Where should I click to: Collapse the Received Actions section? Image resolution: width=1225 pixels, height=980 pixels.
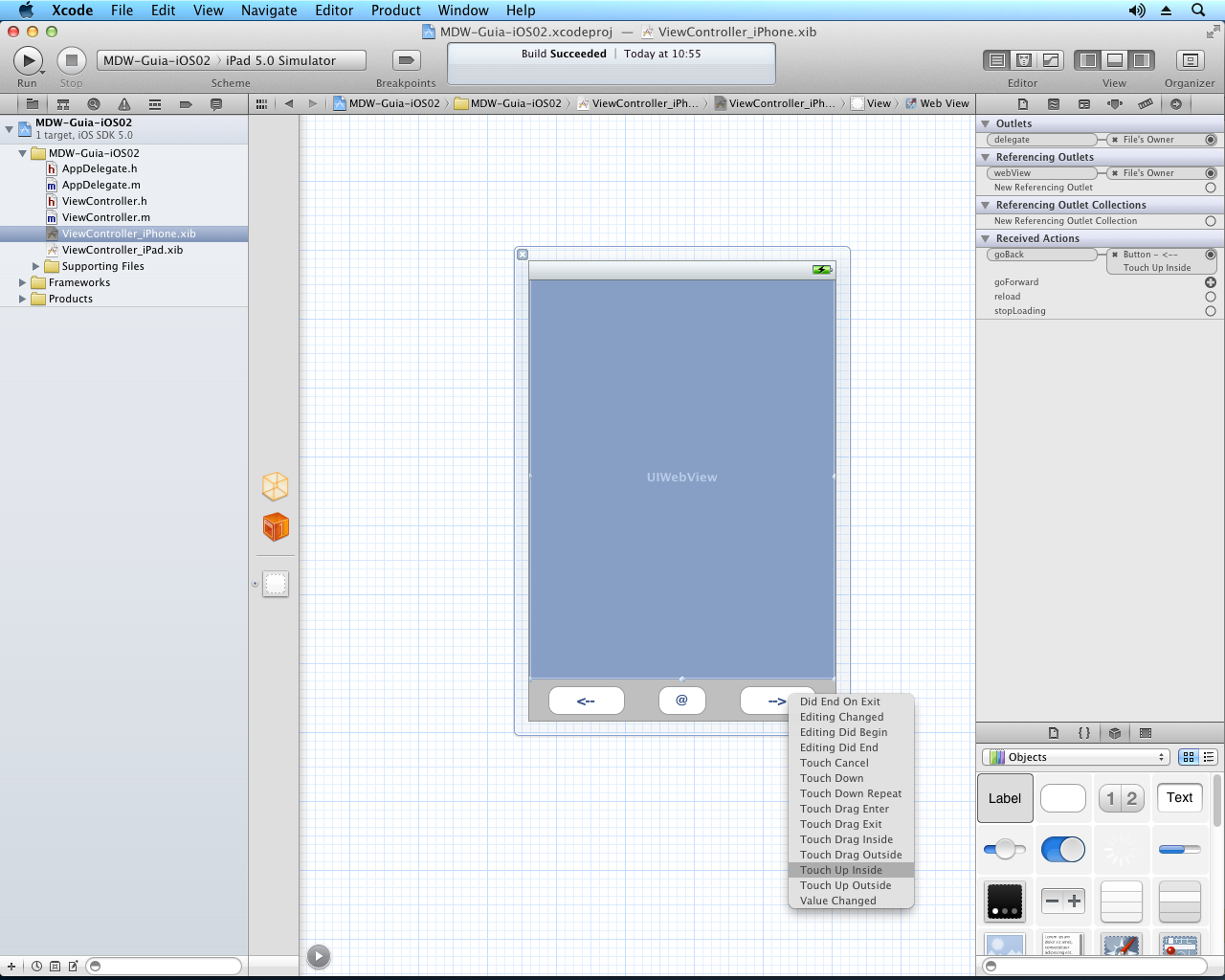[985, 238]
